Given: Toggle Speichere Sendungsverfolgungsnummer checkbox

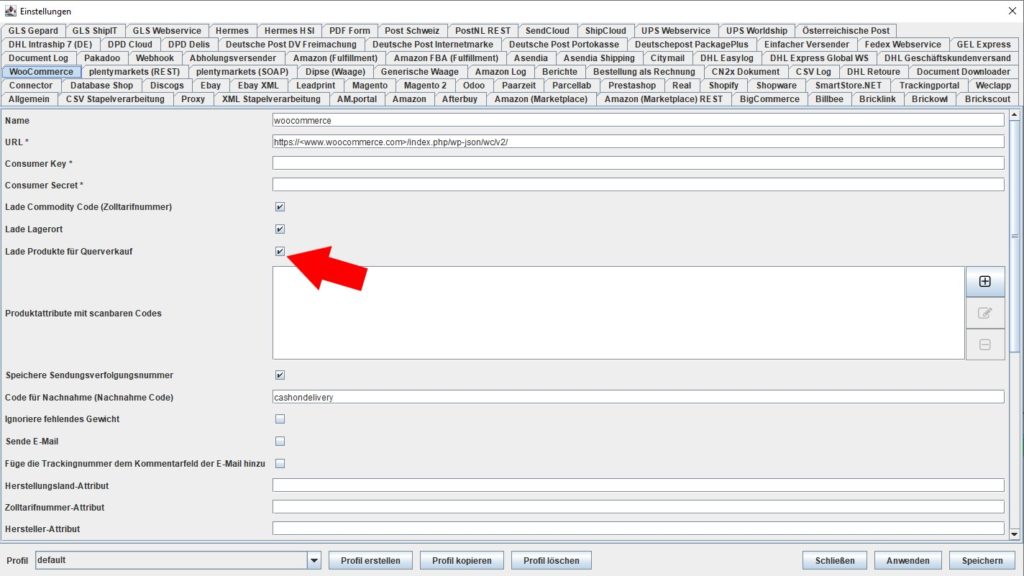Looking at the screenshot, I should pyautogui.click(x=280, y=375).
